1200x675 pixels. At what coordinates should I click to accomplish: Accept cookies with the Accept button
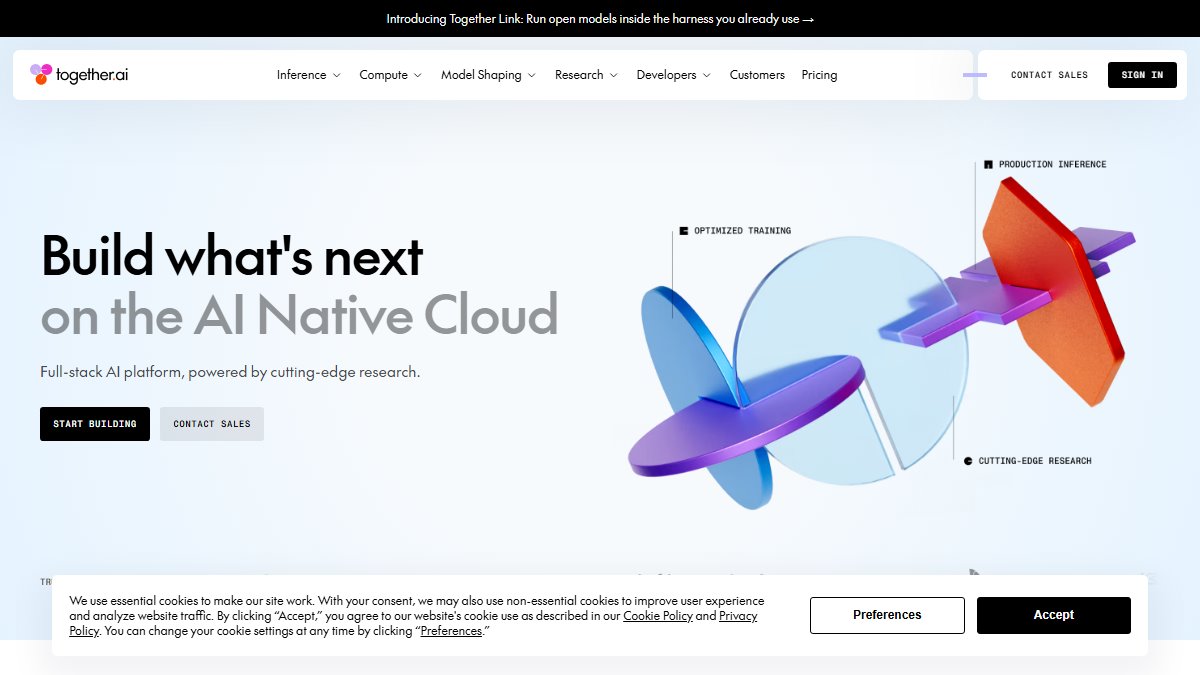coord(1054,615)
